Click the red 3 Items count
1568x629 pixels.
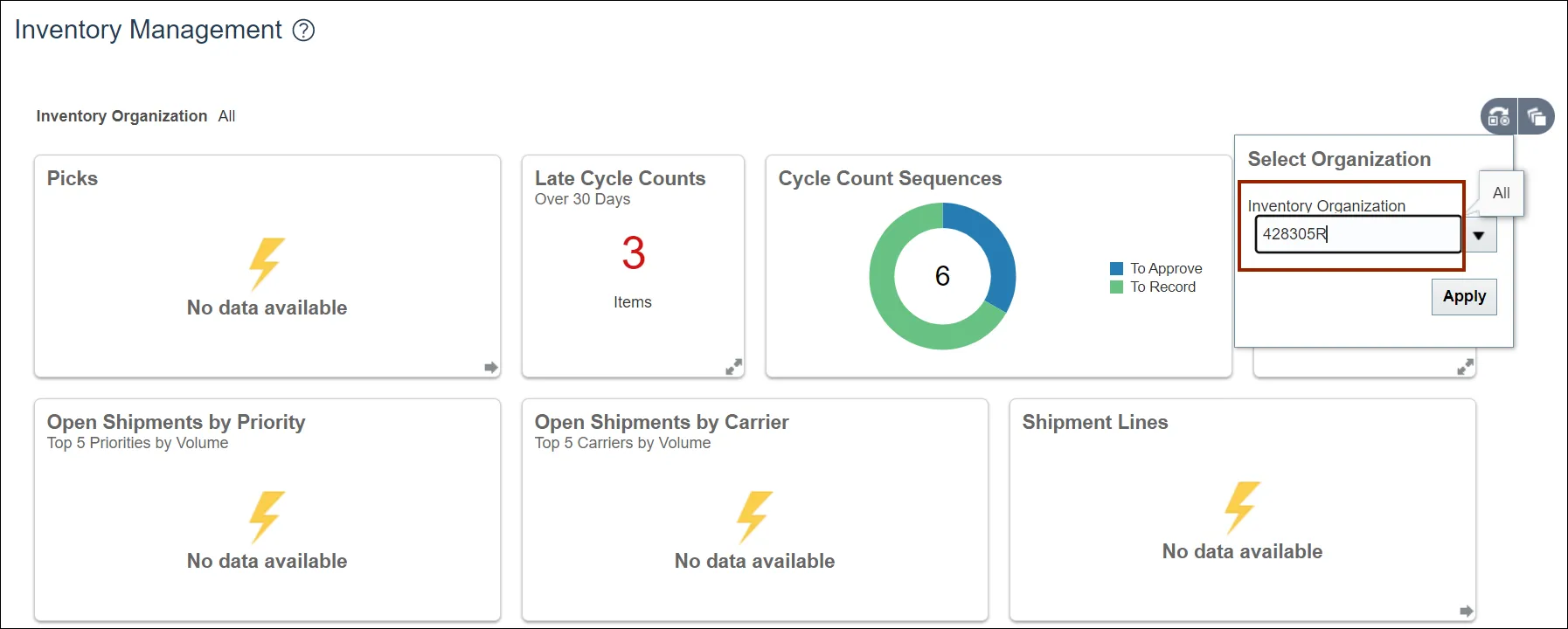pos(634,253)
